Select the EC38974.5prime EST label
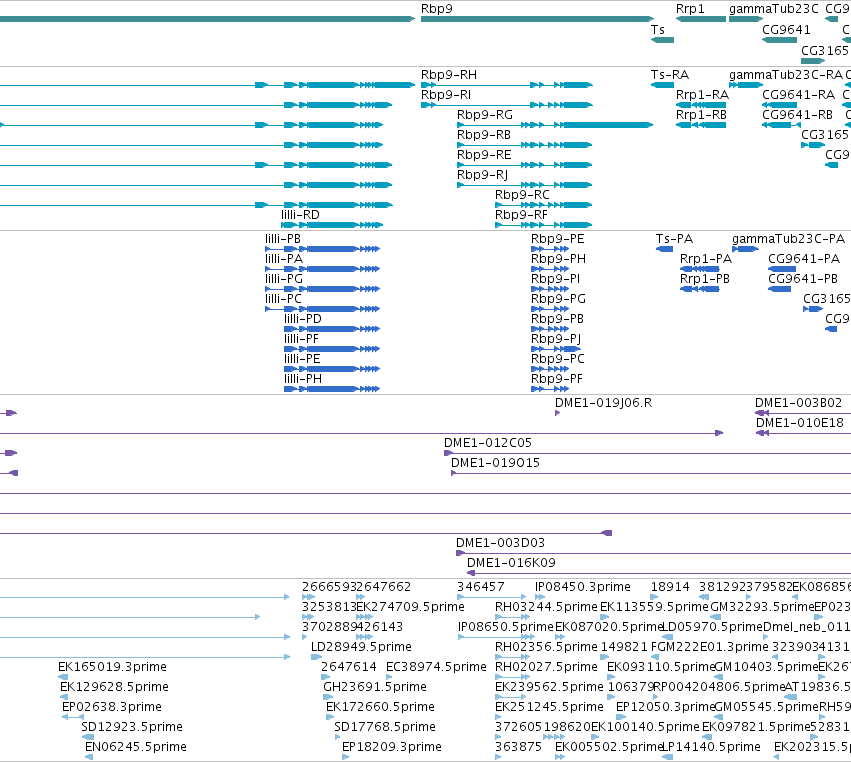 [x=436, y=666]
